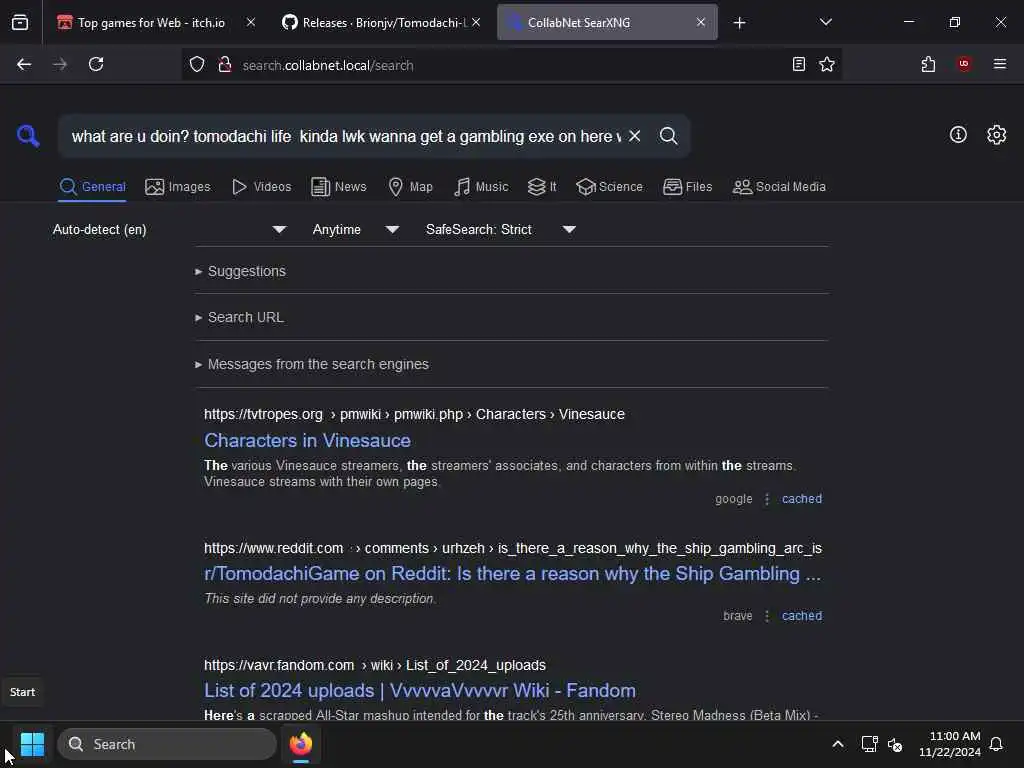Image resolution: width=1024 pixels, height=768 pixels.
Task: List all tabs dropdown arrow
Action: click(x=825, y=22)
